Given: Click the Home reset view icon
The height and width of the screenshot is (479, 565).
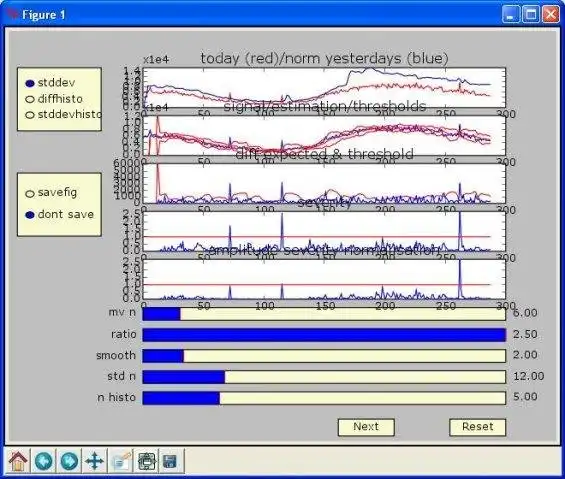Looking at the screenshot, I should coord(17,460).
